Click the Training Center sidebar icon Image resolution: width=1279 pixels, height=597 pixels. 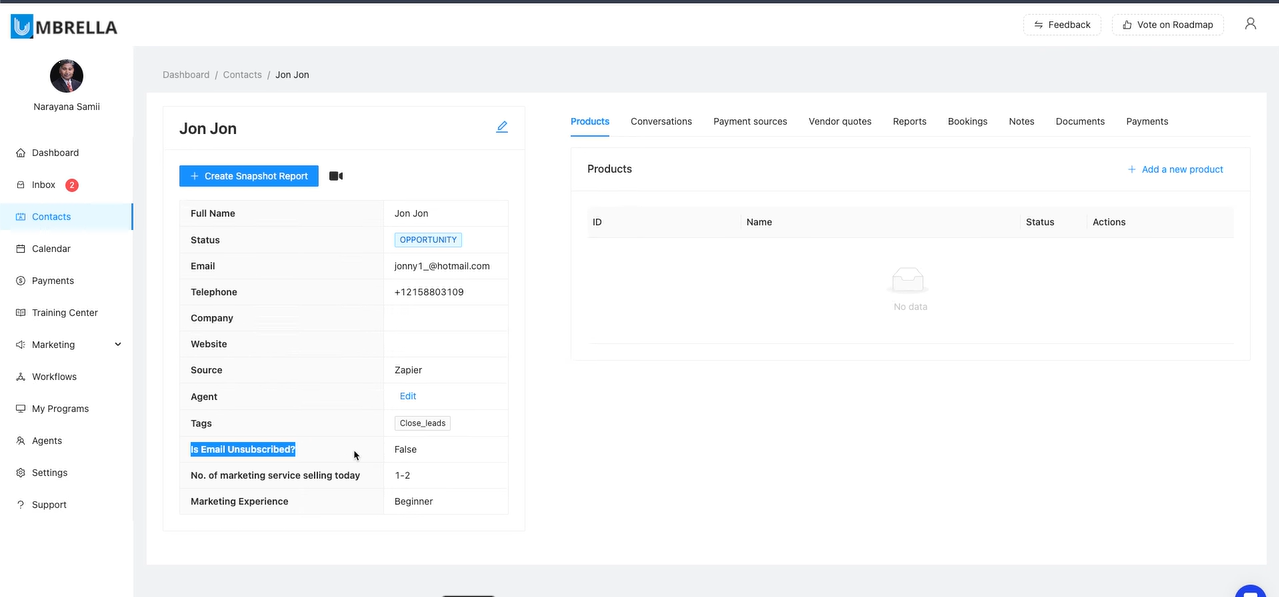click(x=21, y=313)
